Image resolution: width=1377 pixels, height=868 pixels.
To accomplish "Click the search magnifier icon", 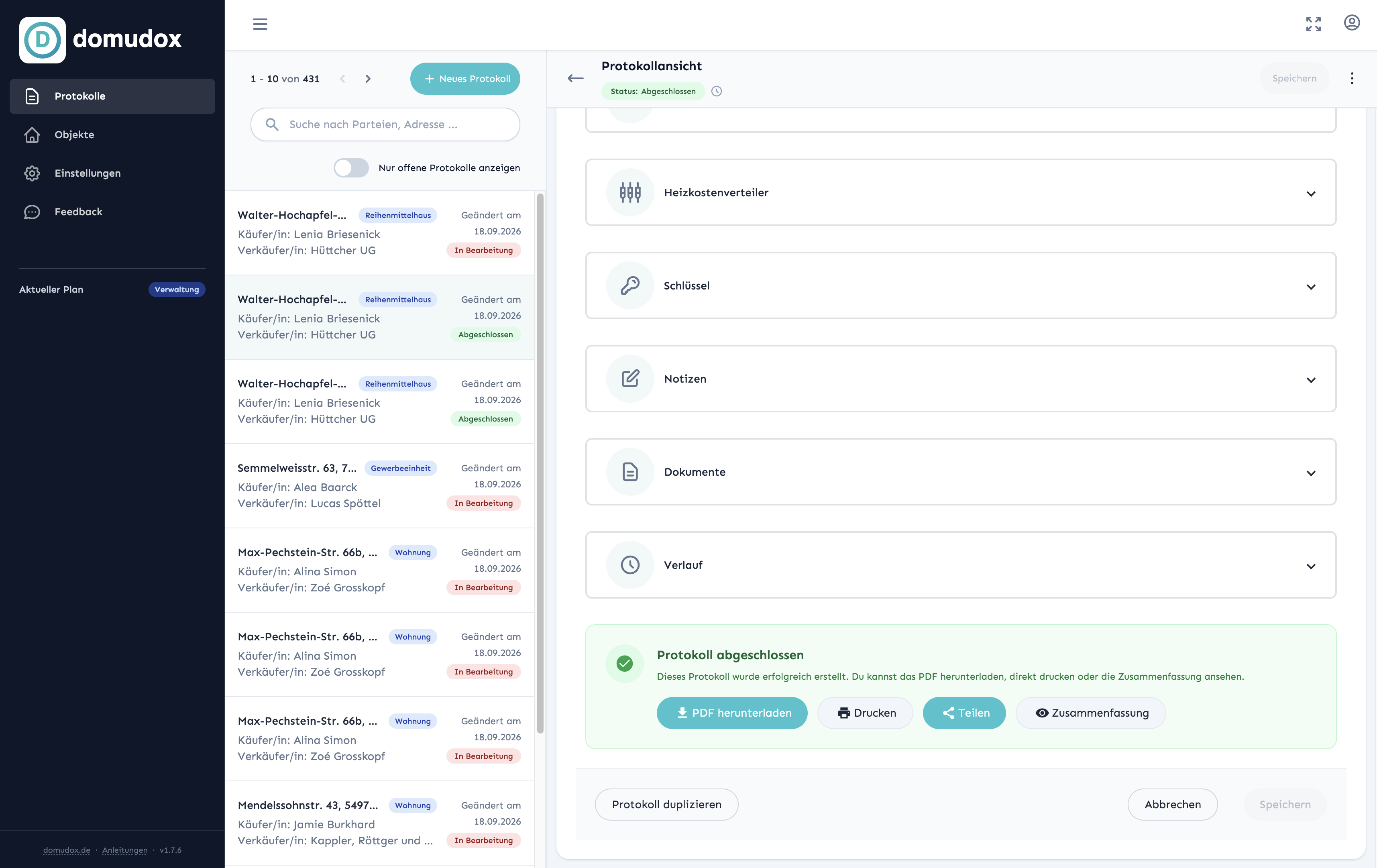I will (272, 124).
